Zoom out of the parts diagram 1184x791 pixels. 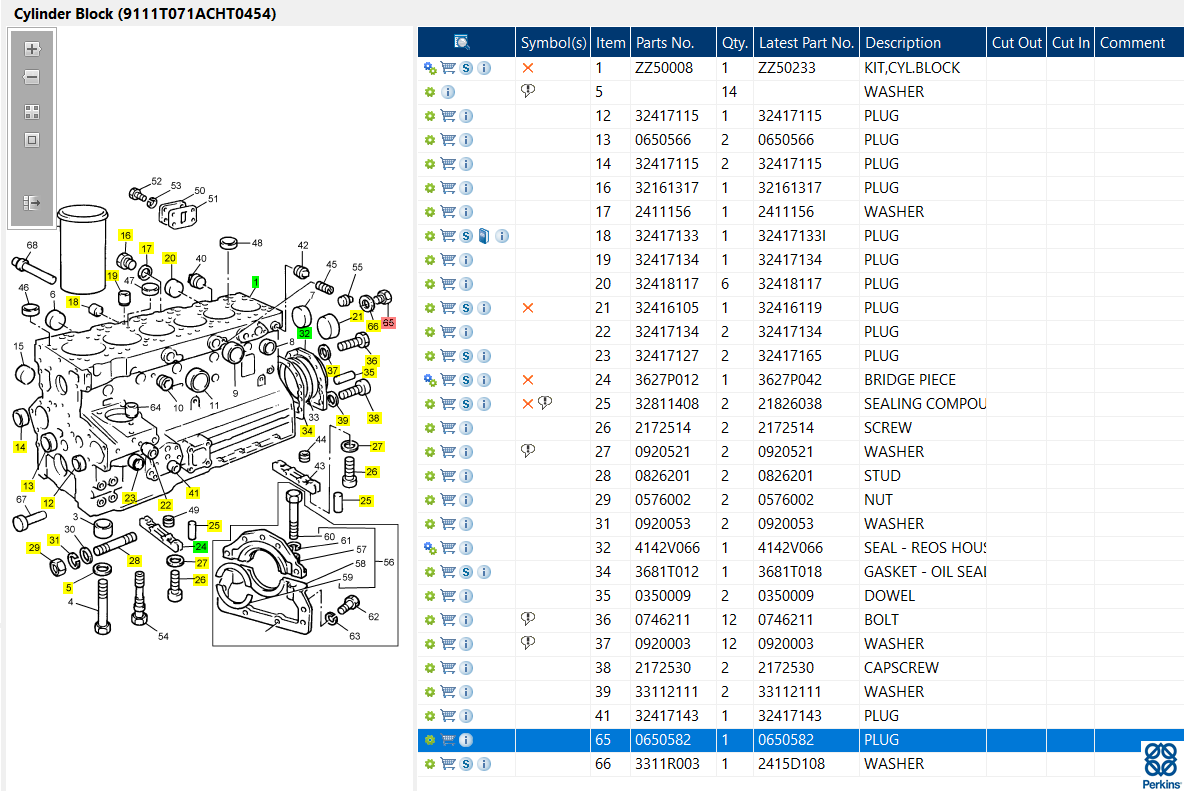point(32,77)
